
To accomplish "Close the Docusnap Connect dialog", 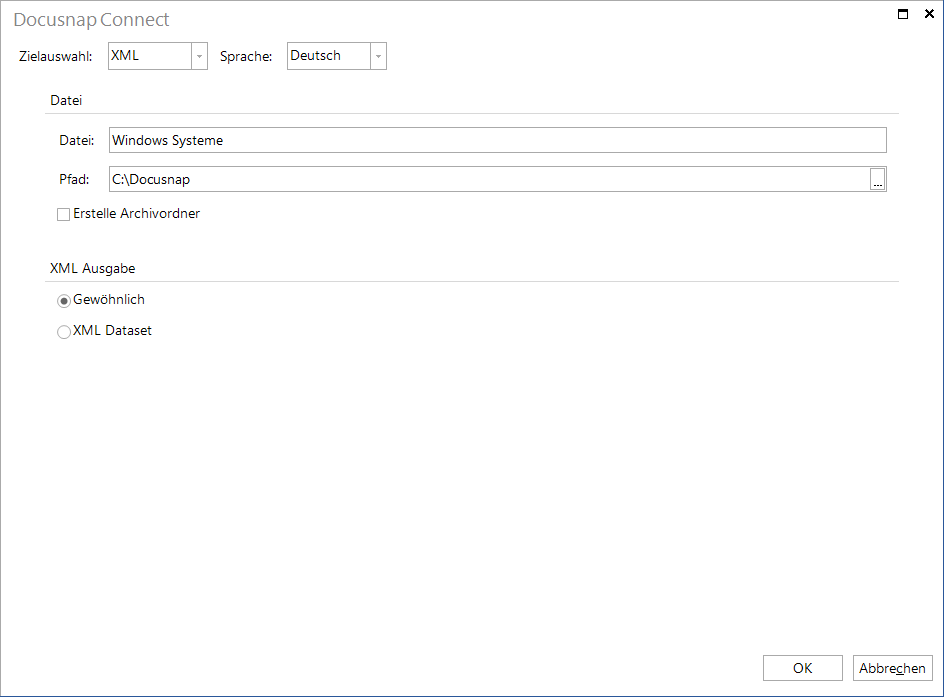I will (x=929, y=14).
